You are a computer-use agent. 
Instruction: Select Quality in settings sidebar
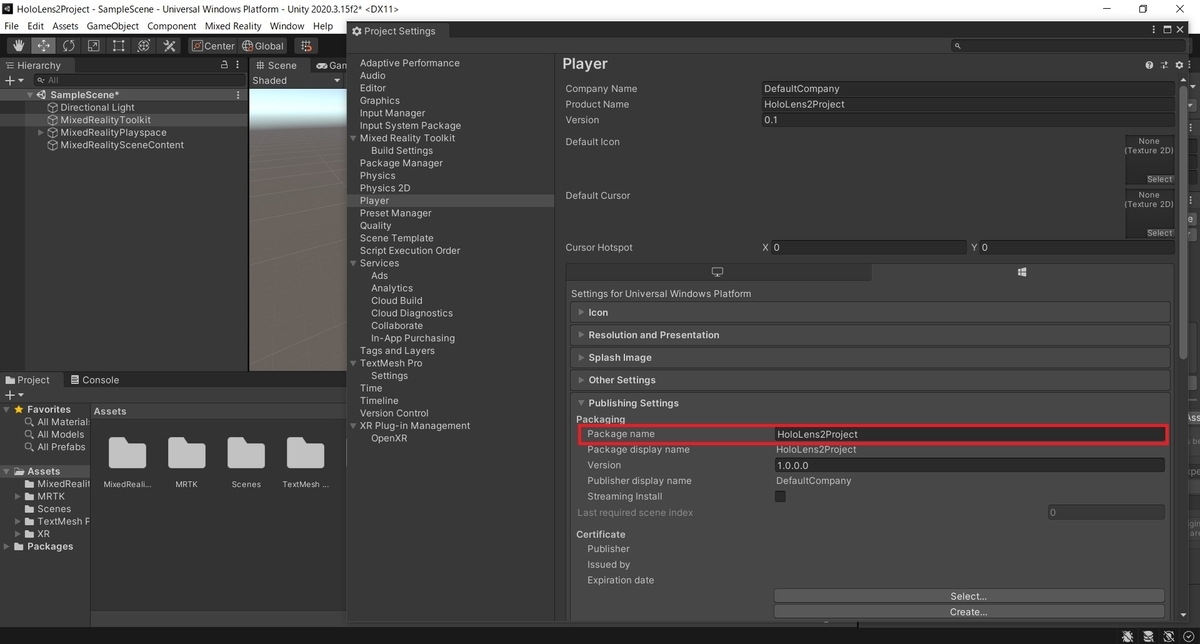[376, 225]
